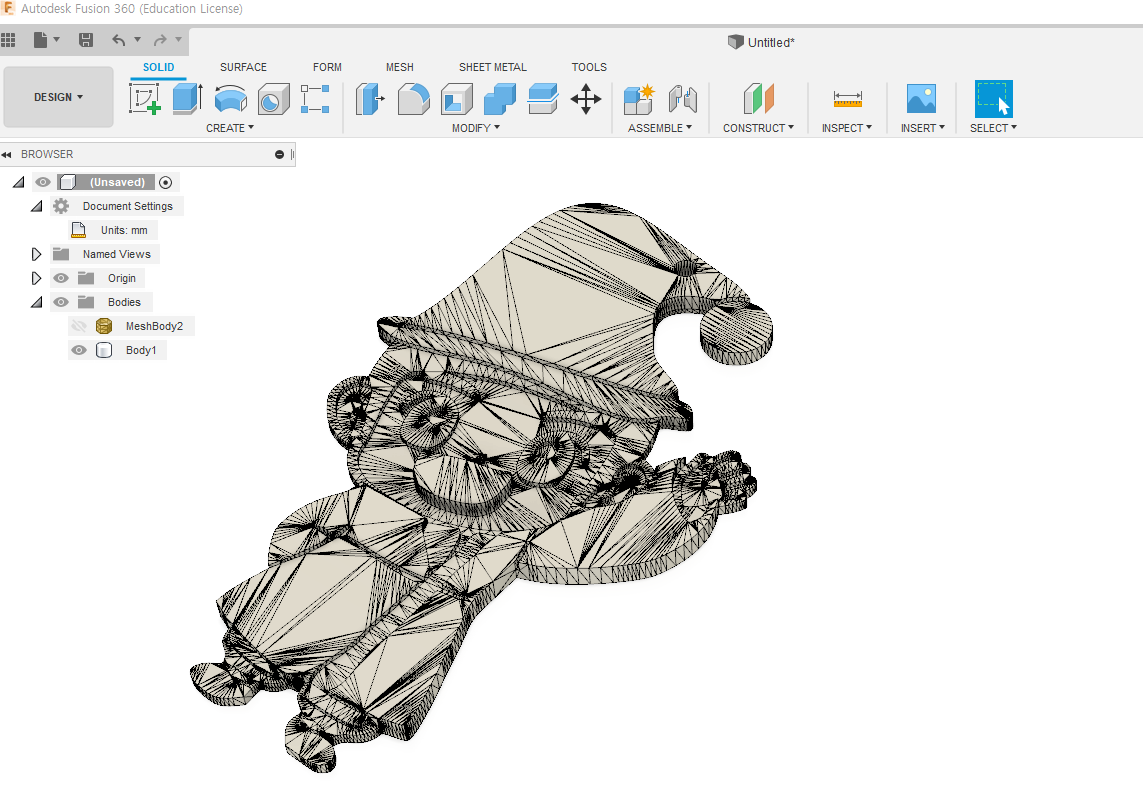Switch to the MESH tab

point(399,67)
